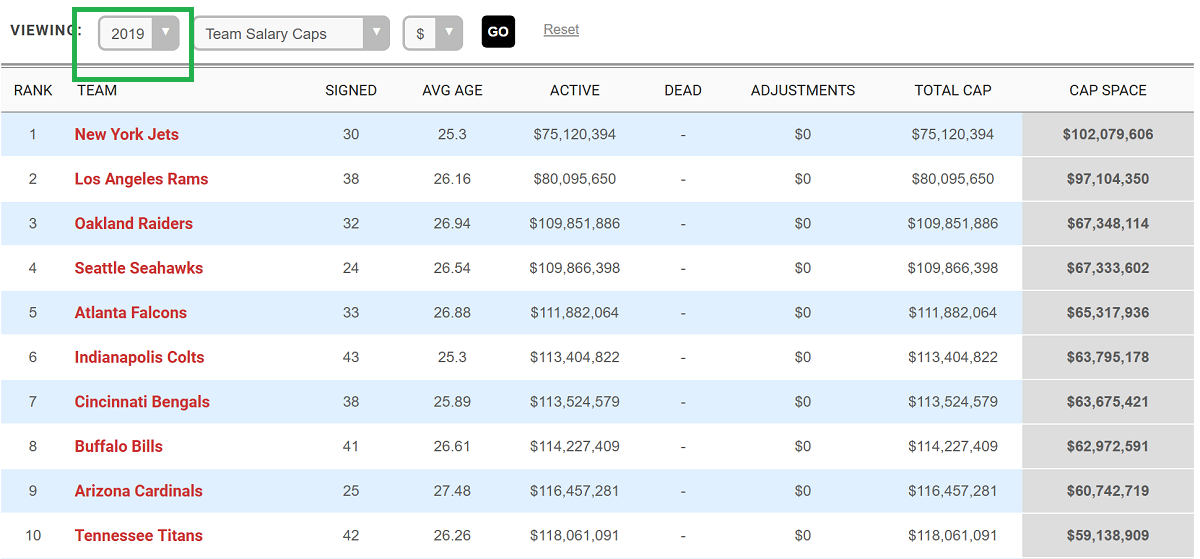Sort by the TEAM column header
The width and height of the screenshot is (1200, 559).
[97, 90]
